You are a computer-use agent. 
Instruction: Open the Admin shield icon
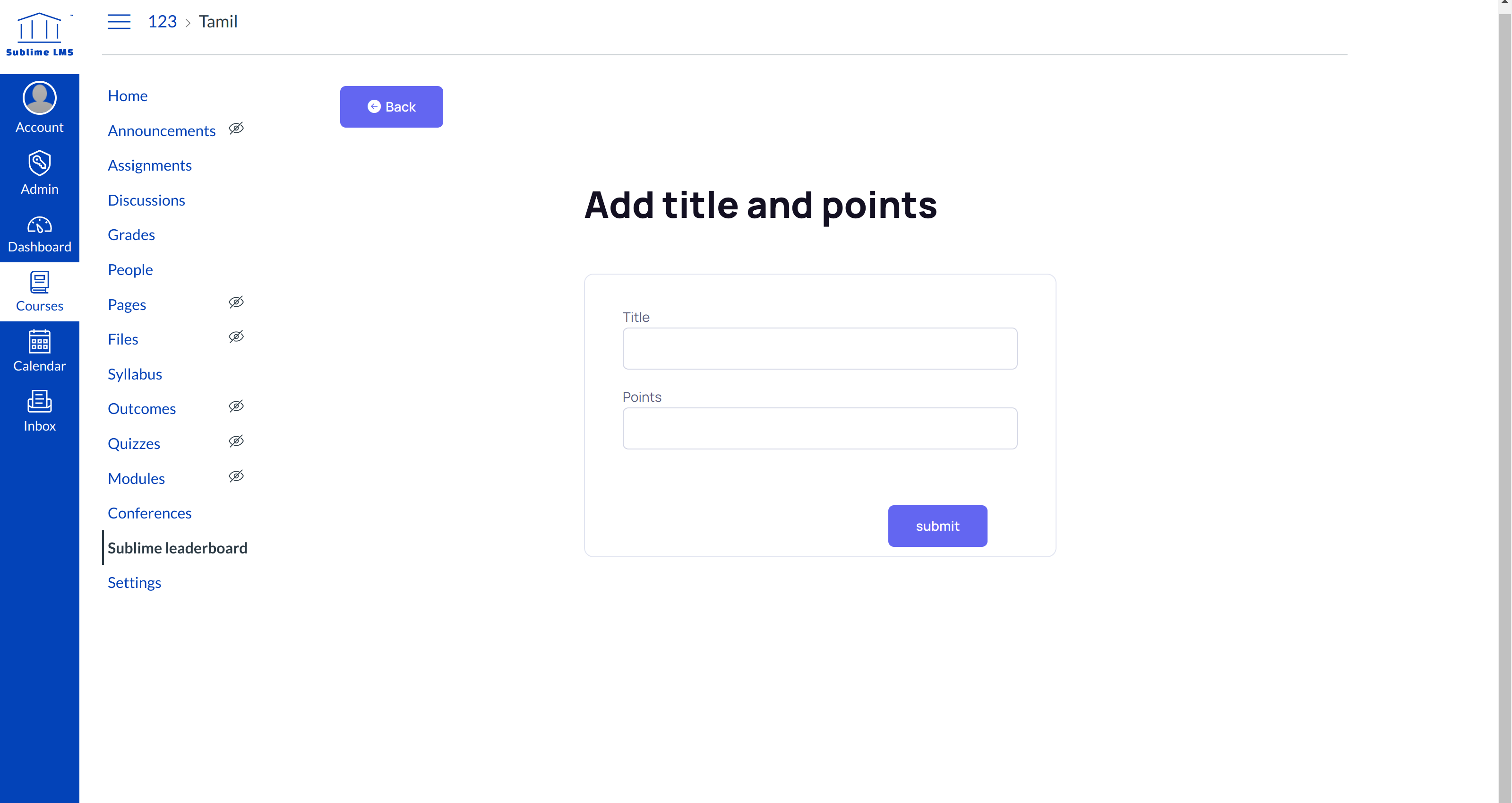[x=39, y=163]
